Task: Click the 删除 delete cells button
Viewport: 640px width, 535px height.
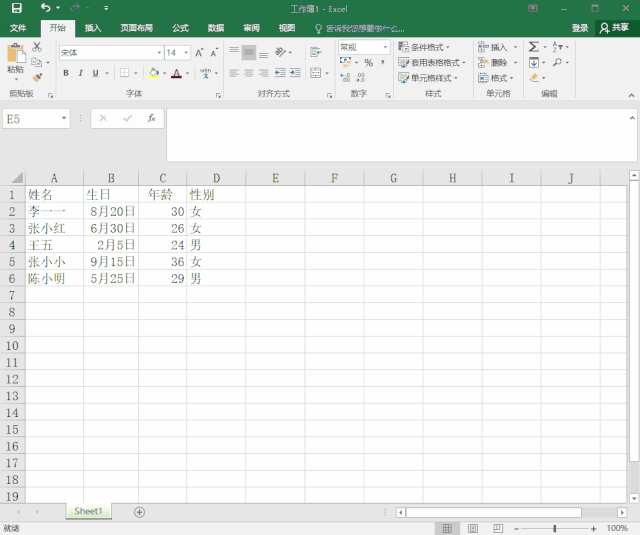Action: (x=498, y=62)
